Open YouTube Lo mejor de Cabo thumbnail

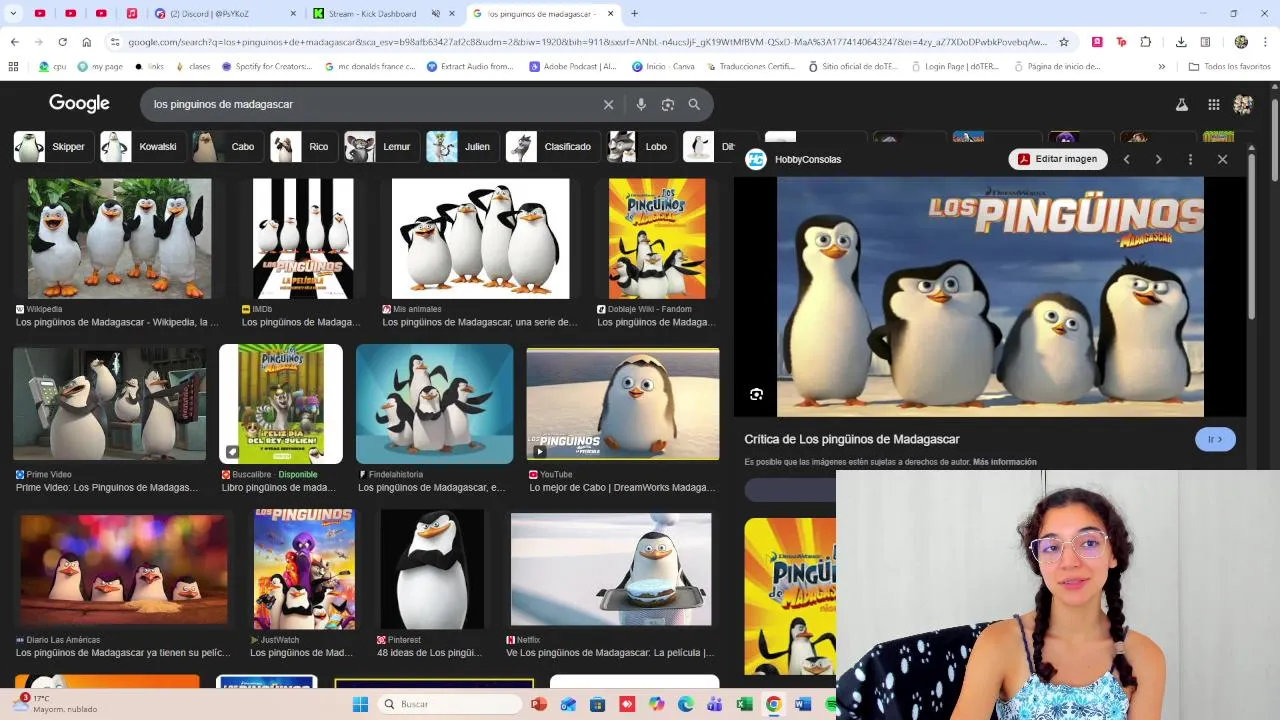click(x=622, y=404)
